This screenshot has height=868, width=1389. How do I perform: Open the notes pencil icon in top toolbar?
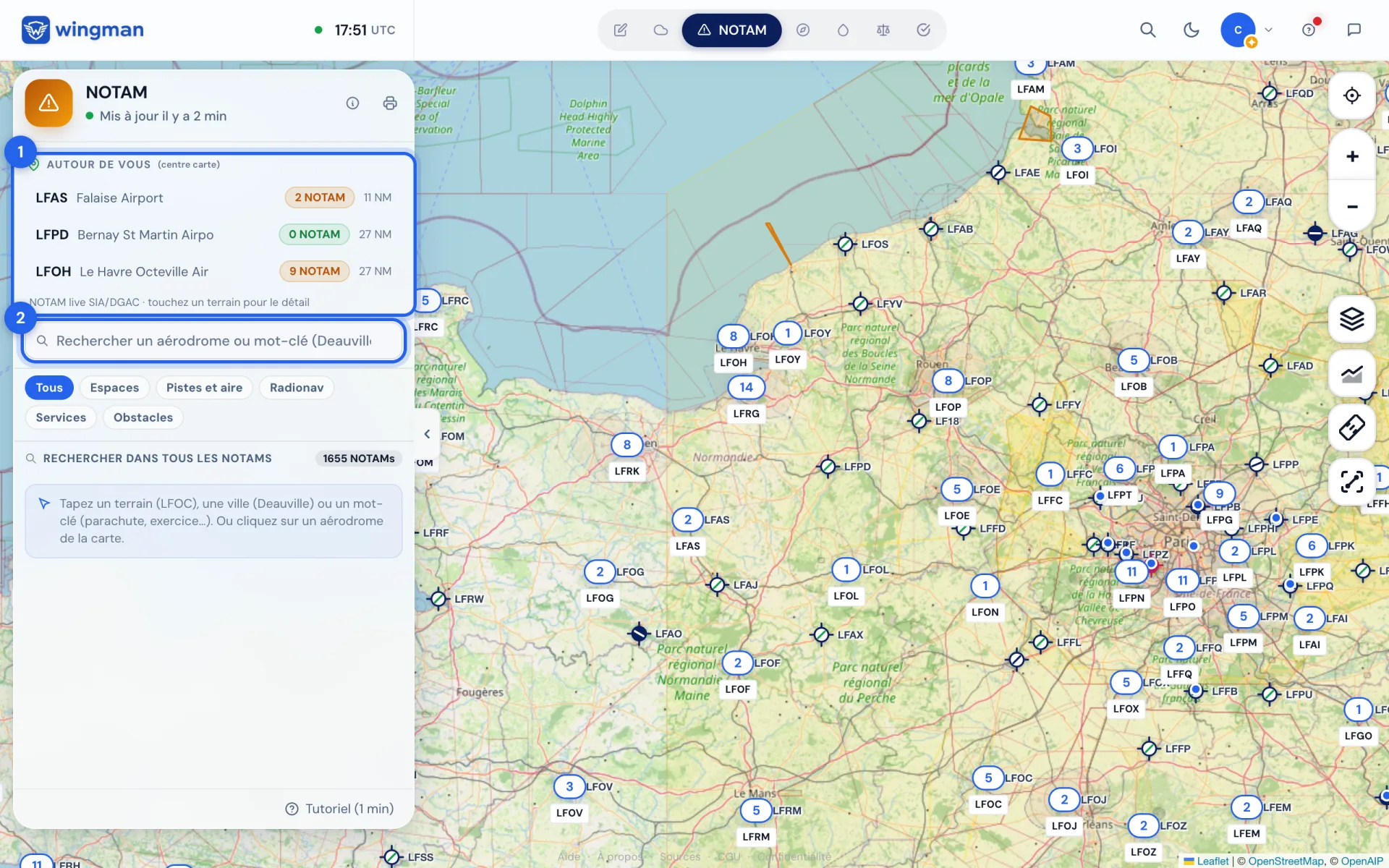(620, 30)
